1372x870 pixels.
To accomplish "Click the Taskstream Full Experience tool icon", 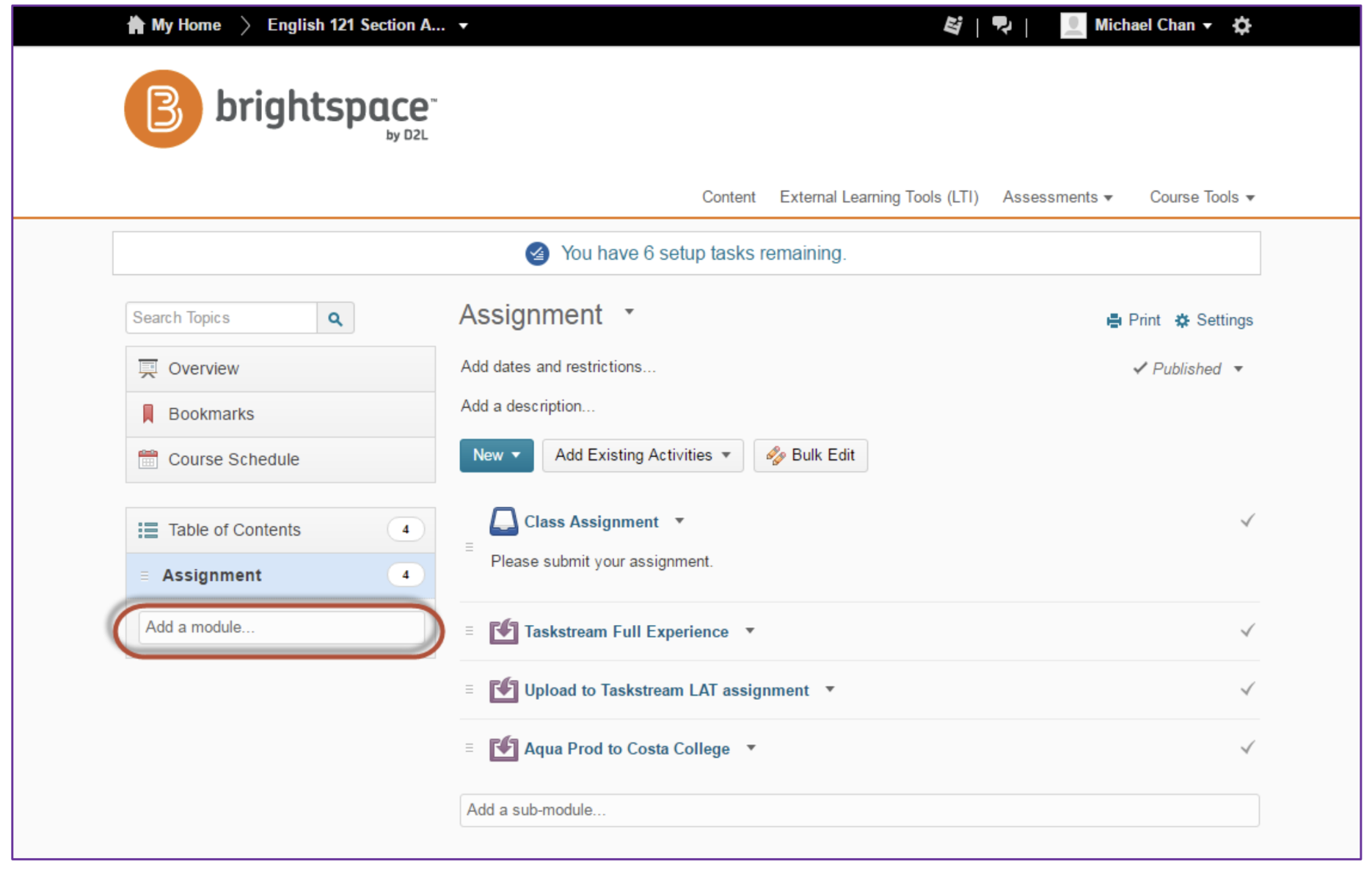I will point(503,632).
